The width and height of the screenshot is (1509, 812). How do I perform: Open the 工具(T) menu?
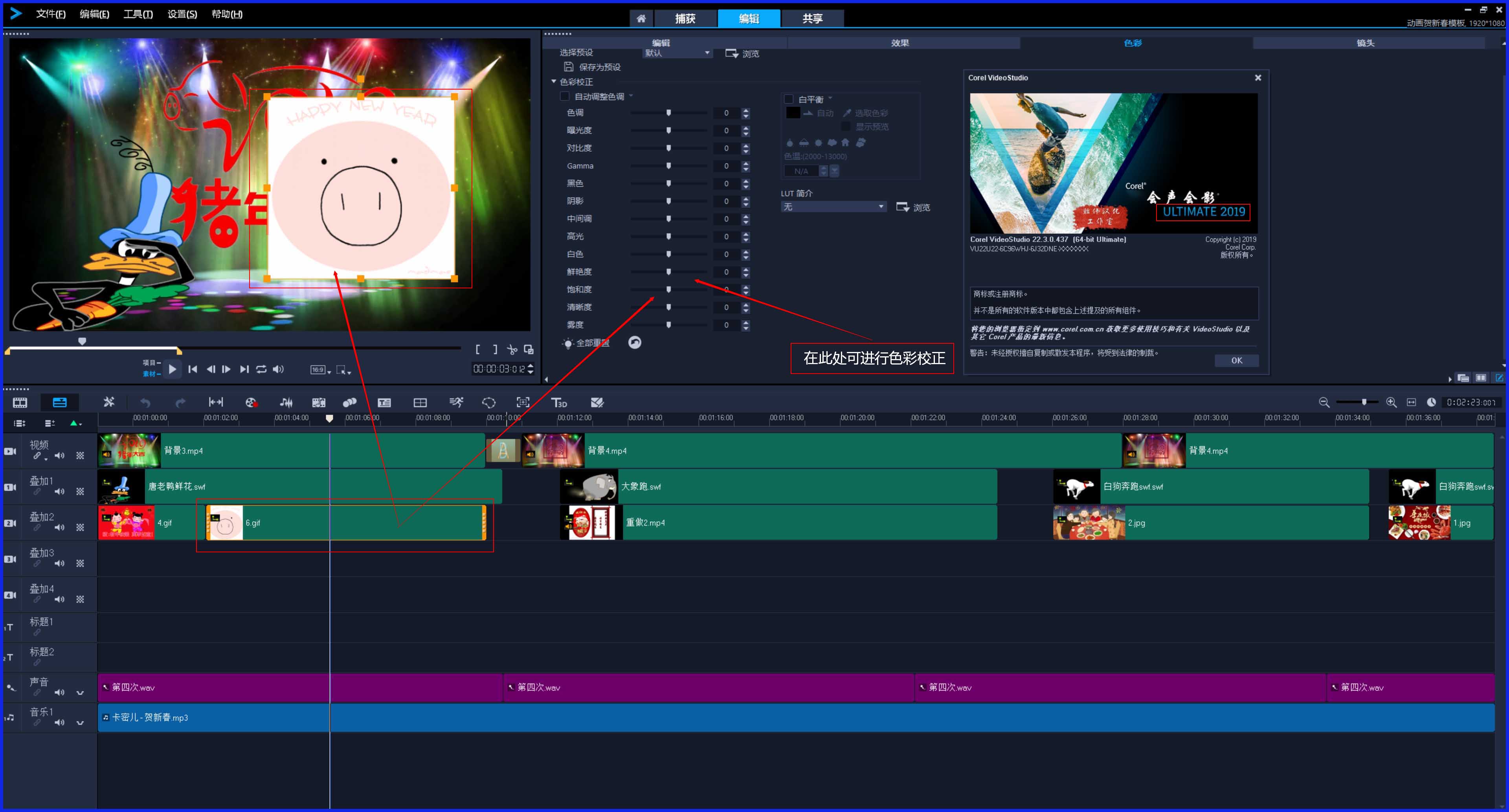tap(138, 14)
